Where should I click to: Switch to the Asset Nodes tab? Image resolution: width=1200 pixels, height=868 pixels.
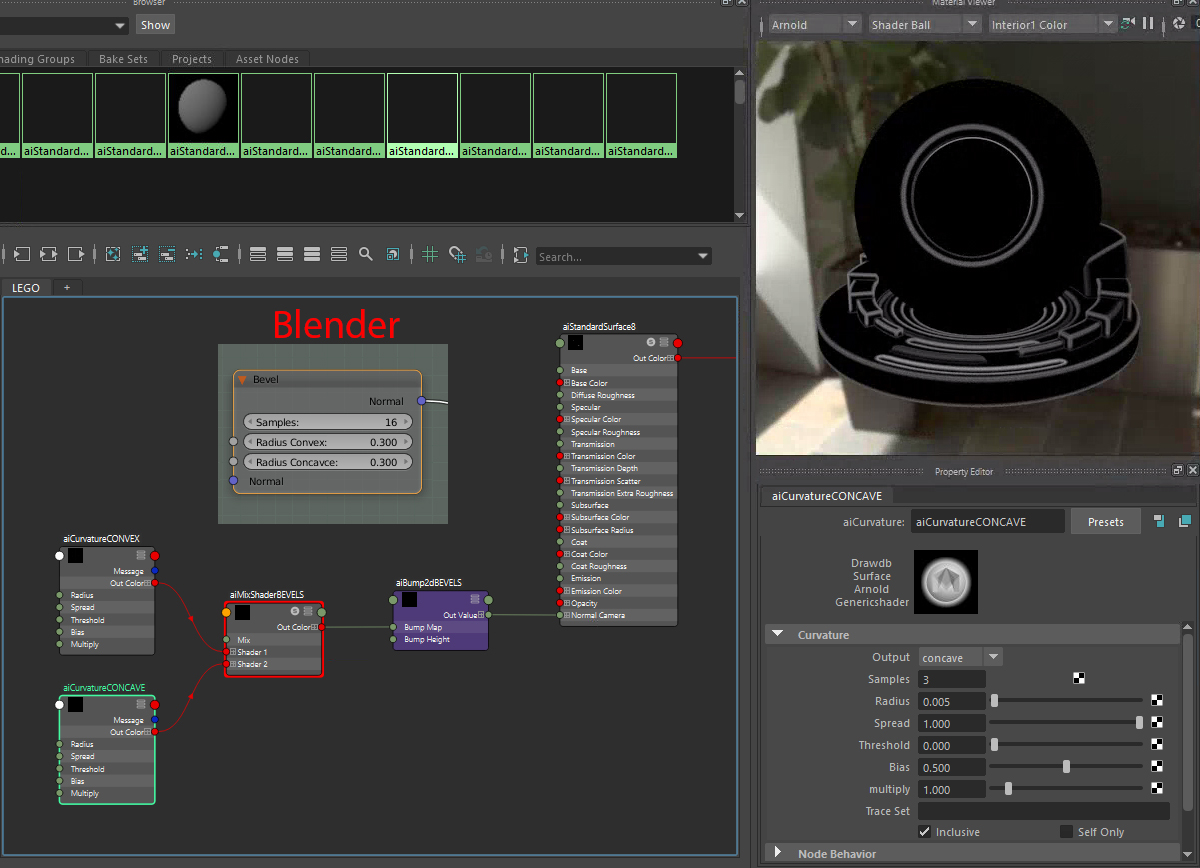click(x=267, y=59)
